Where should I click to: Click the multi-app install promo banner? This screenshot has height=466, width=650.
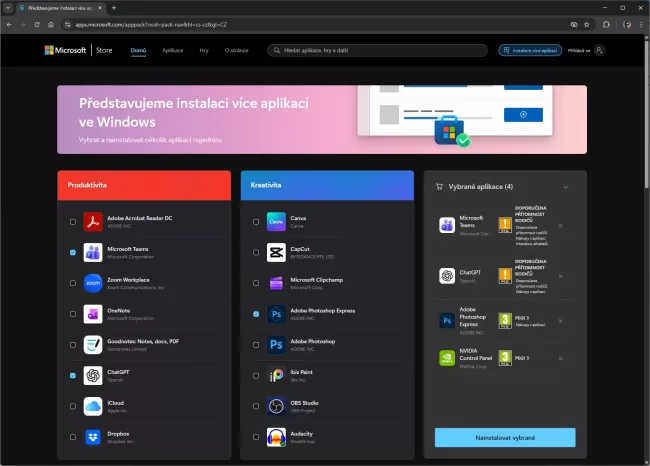(322, 119)
